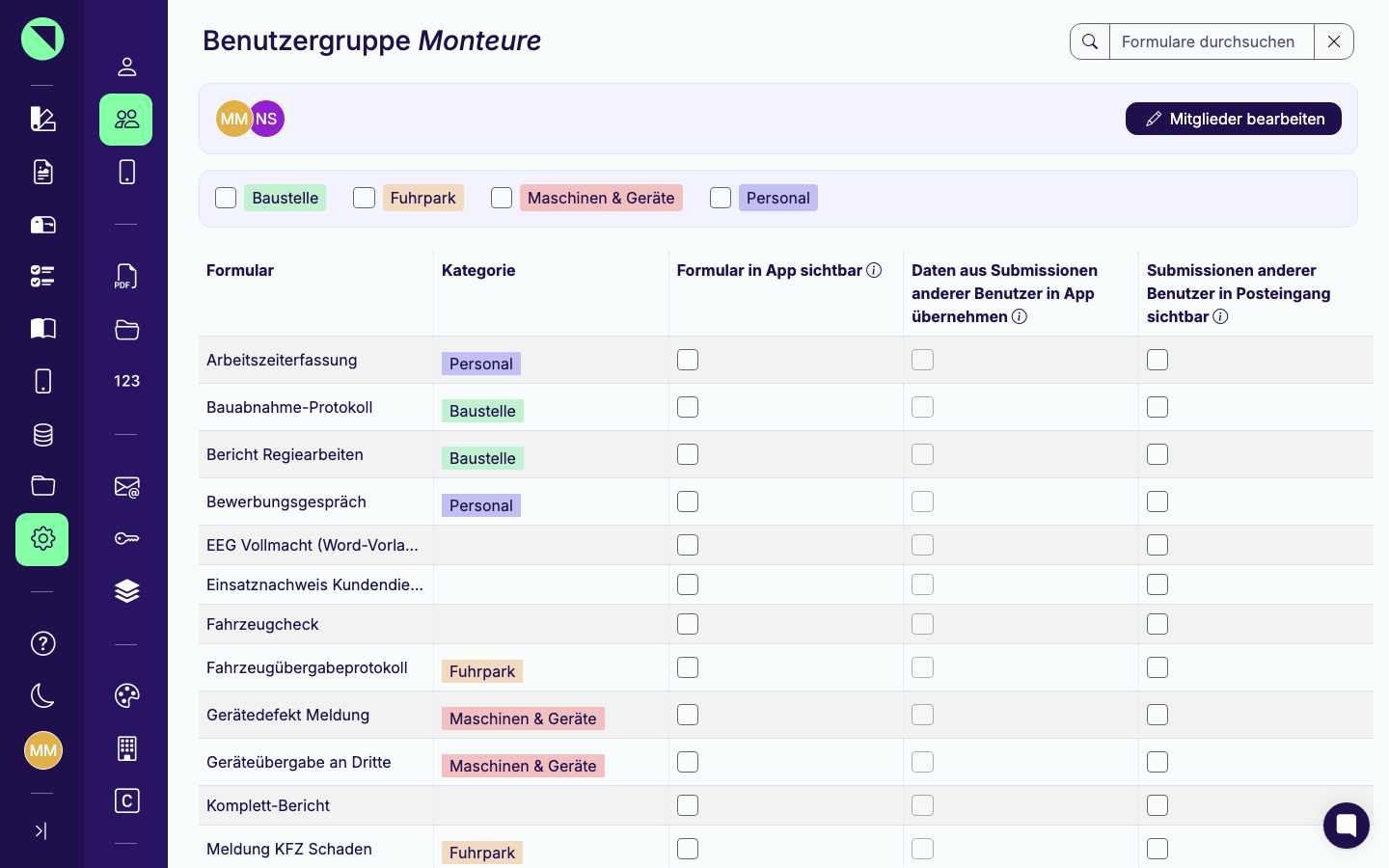Screen dimensions: 1389x868
Task: Click the Mitglieder bearbeiten button
Action: 1234,119
